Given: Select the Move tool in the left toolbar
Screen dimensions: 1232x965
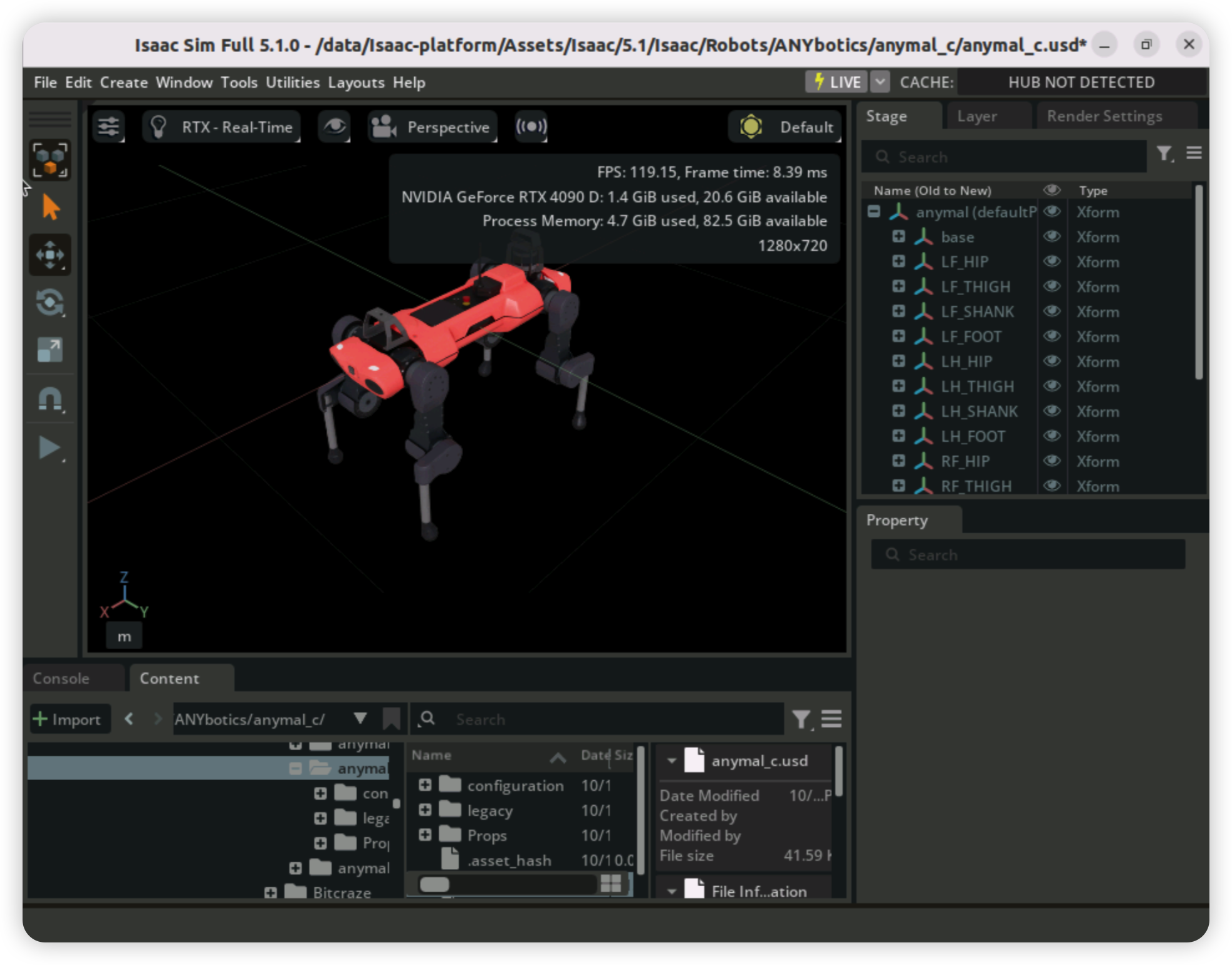Looking at the screenshot, I should (50, 255).
